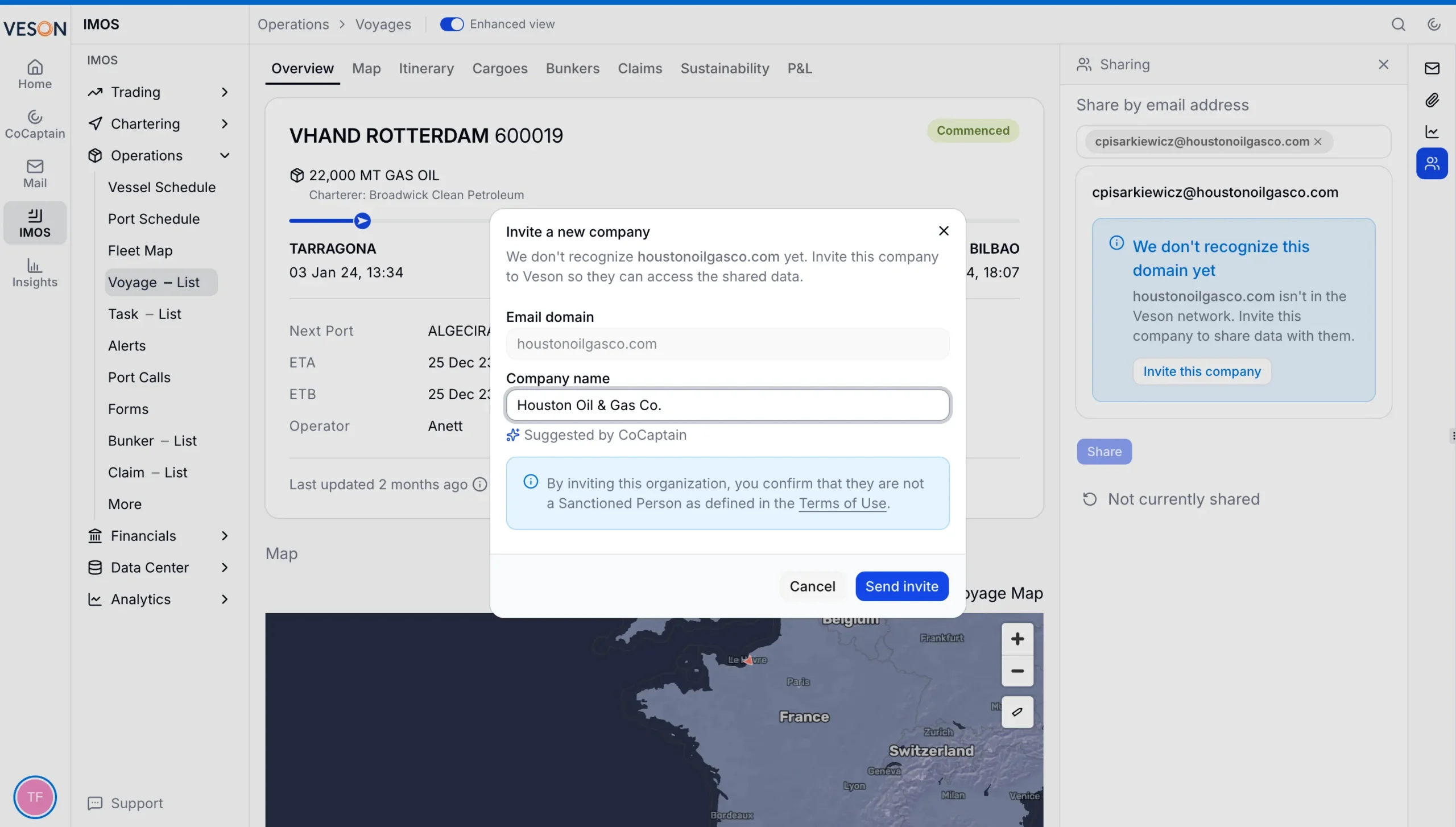This screenshot has width=1456, height=827.
Task: Click Send invite button
Action: coord(901,586)
